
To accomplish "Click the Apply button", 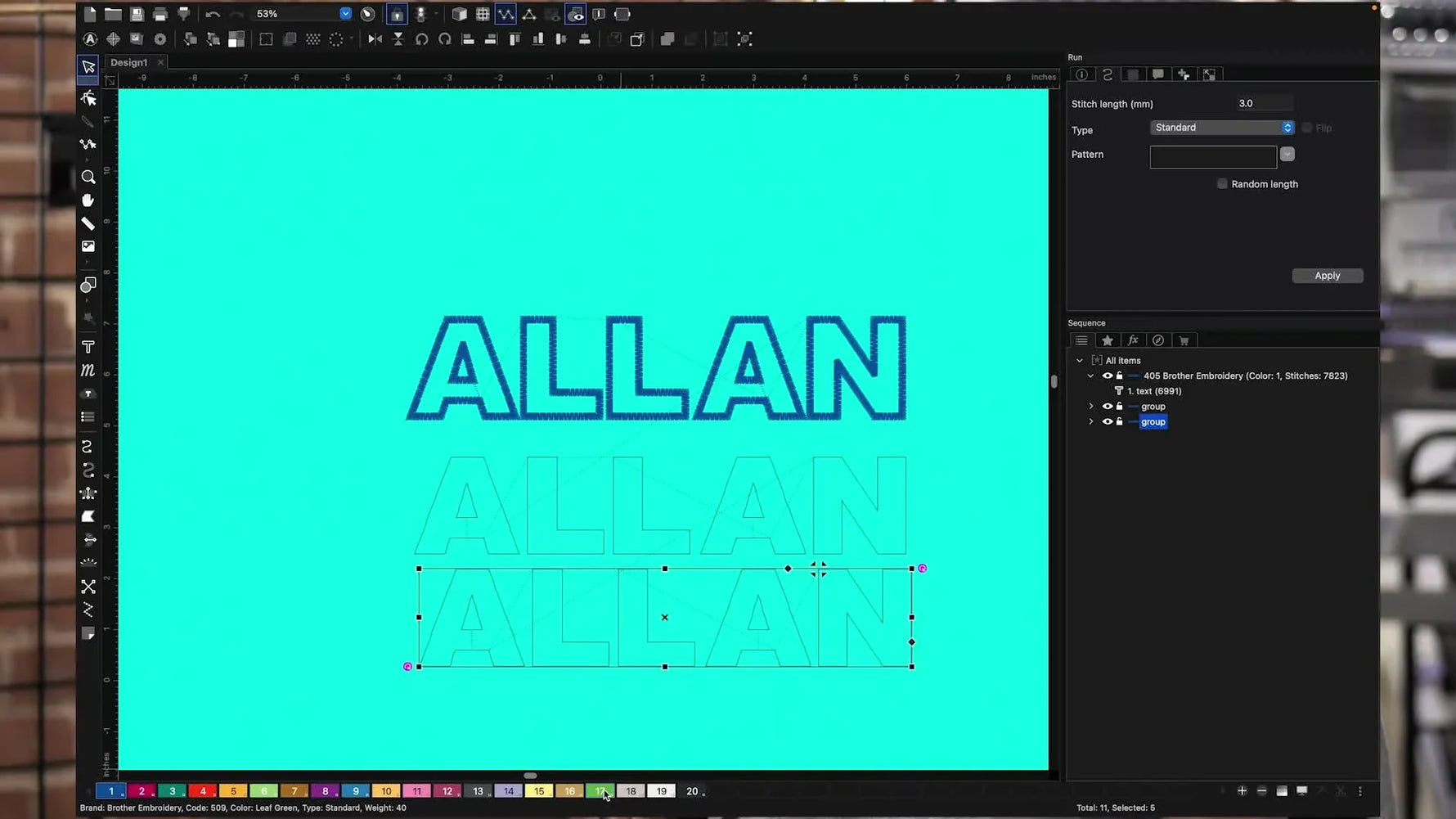I will 1328,276.
